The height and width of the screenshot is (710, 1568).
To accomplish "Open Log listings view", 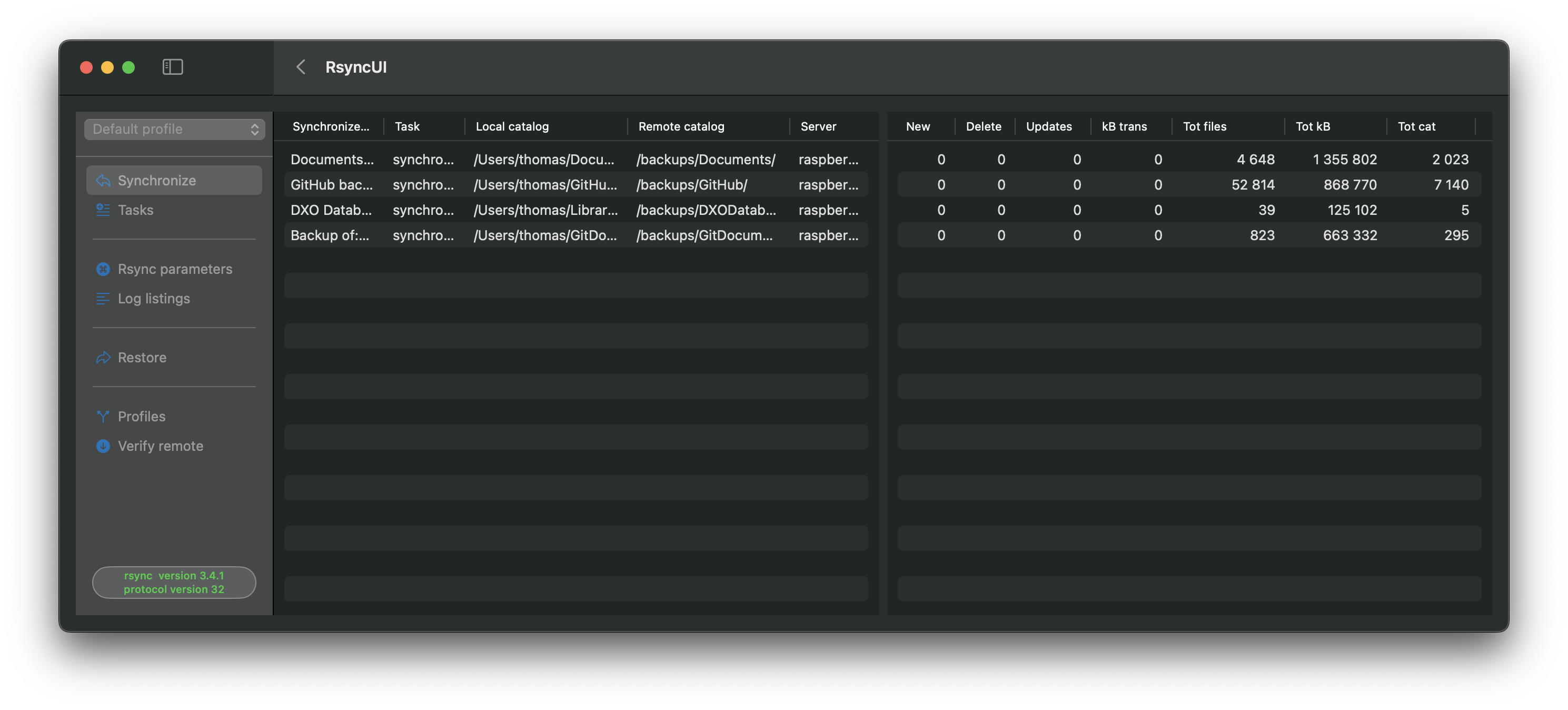I will 174,298.
